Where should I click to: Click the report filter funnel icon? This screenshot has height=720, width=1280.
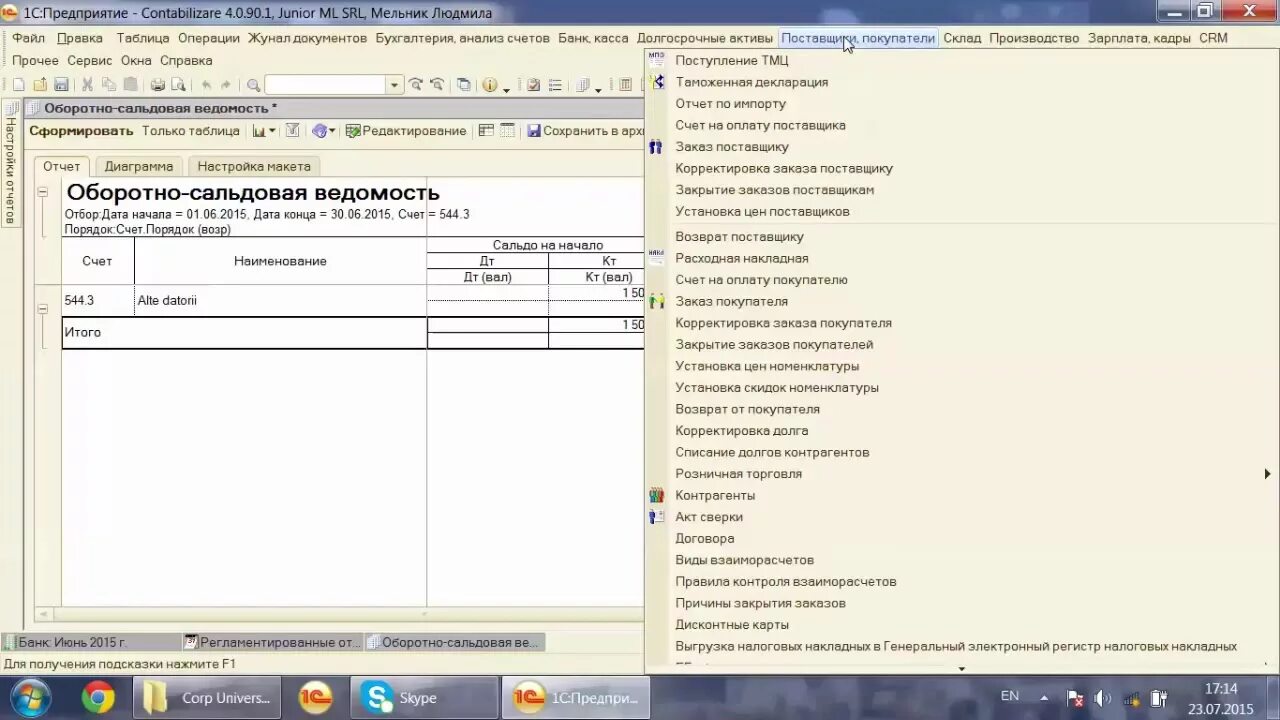[x=292, y=131]
